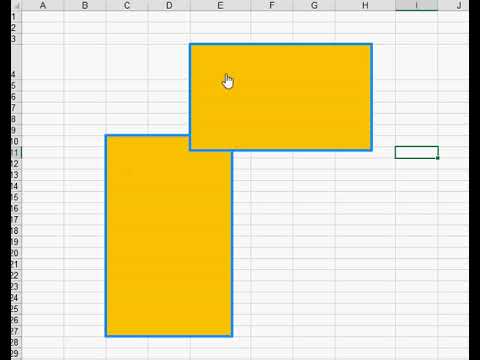Select row 28 header

coord(16,342)
